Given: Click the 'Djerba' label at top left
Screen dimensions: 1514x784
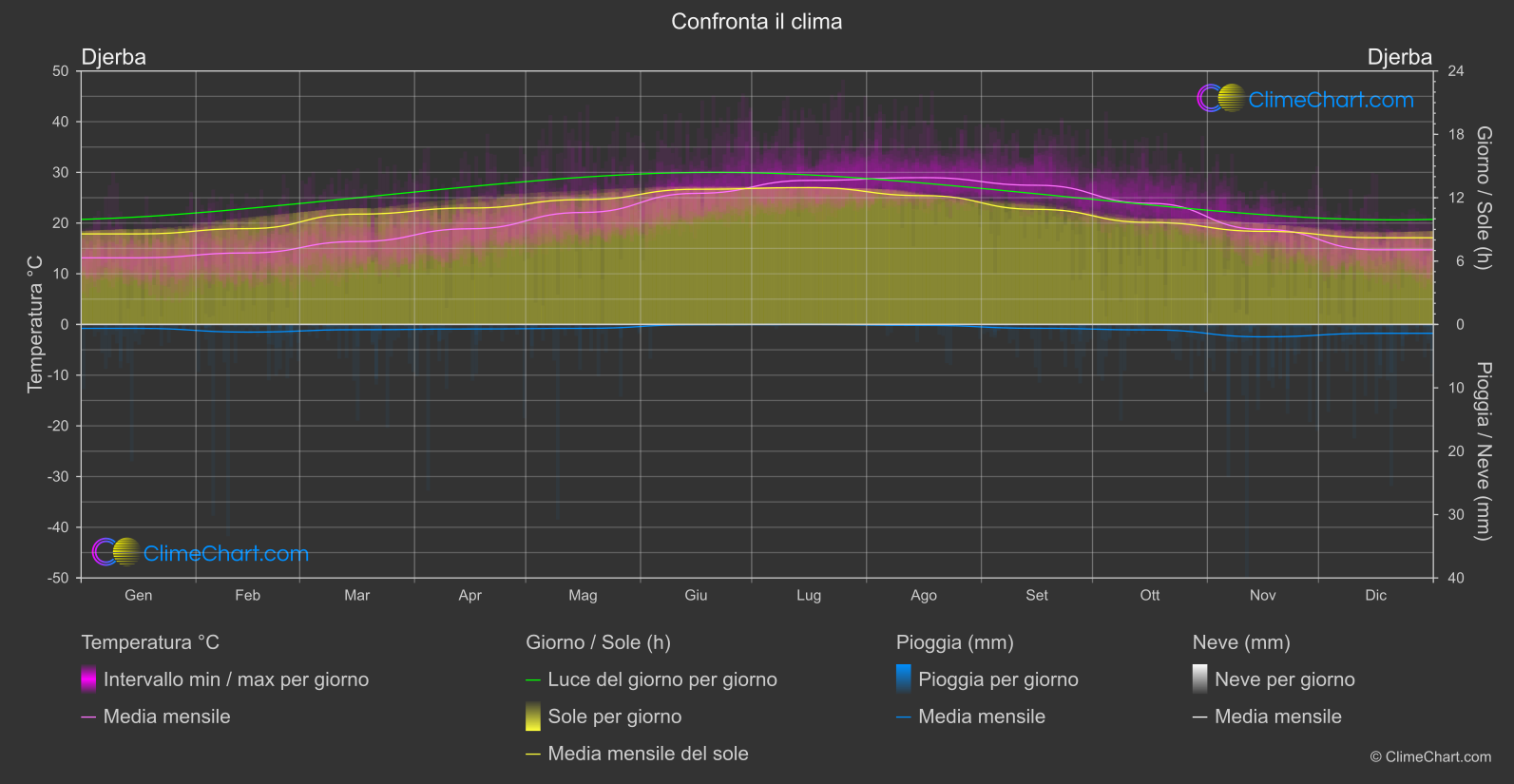Looking at the screenshot, I should 114,57.
